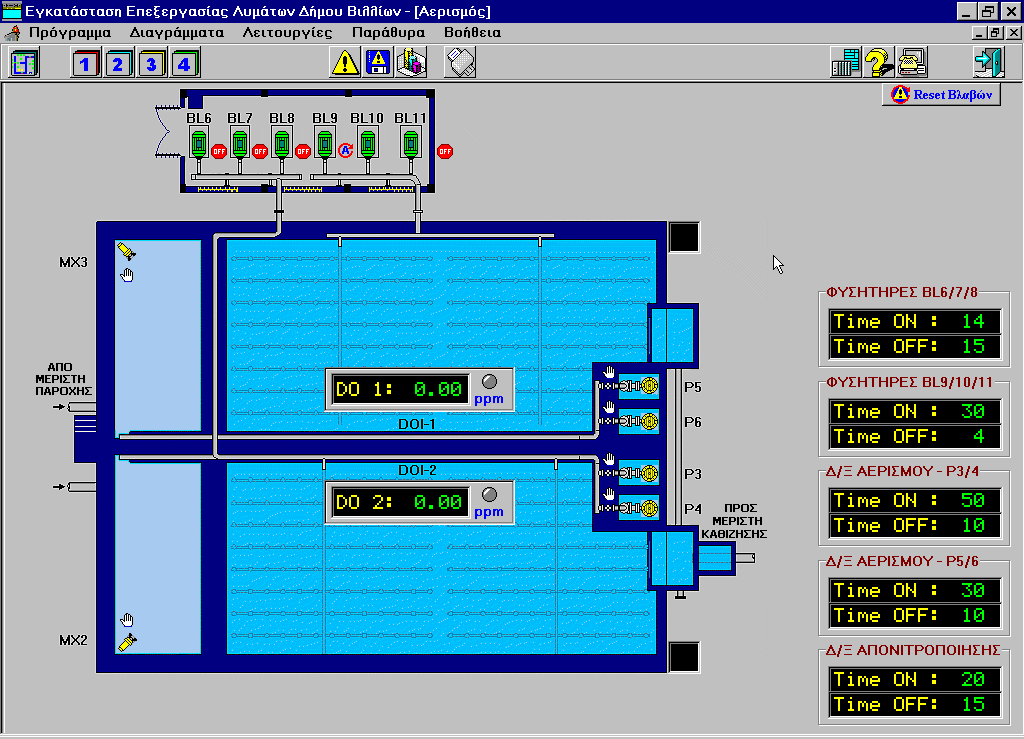Viewport: 1024px width, 739px height.
Task: Open the Παράθυρα menu
Action: click(388, 32)
